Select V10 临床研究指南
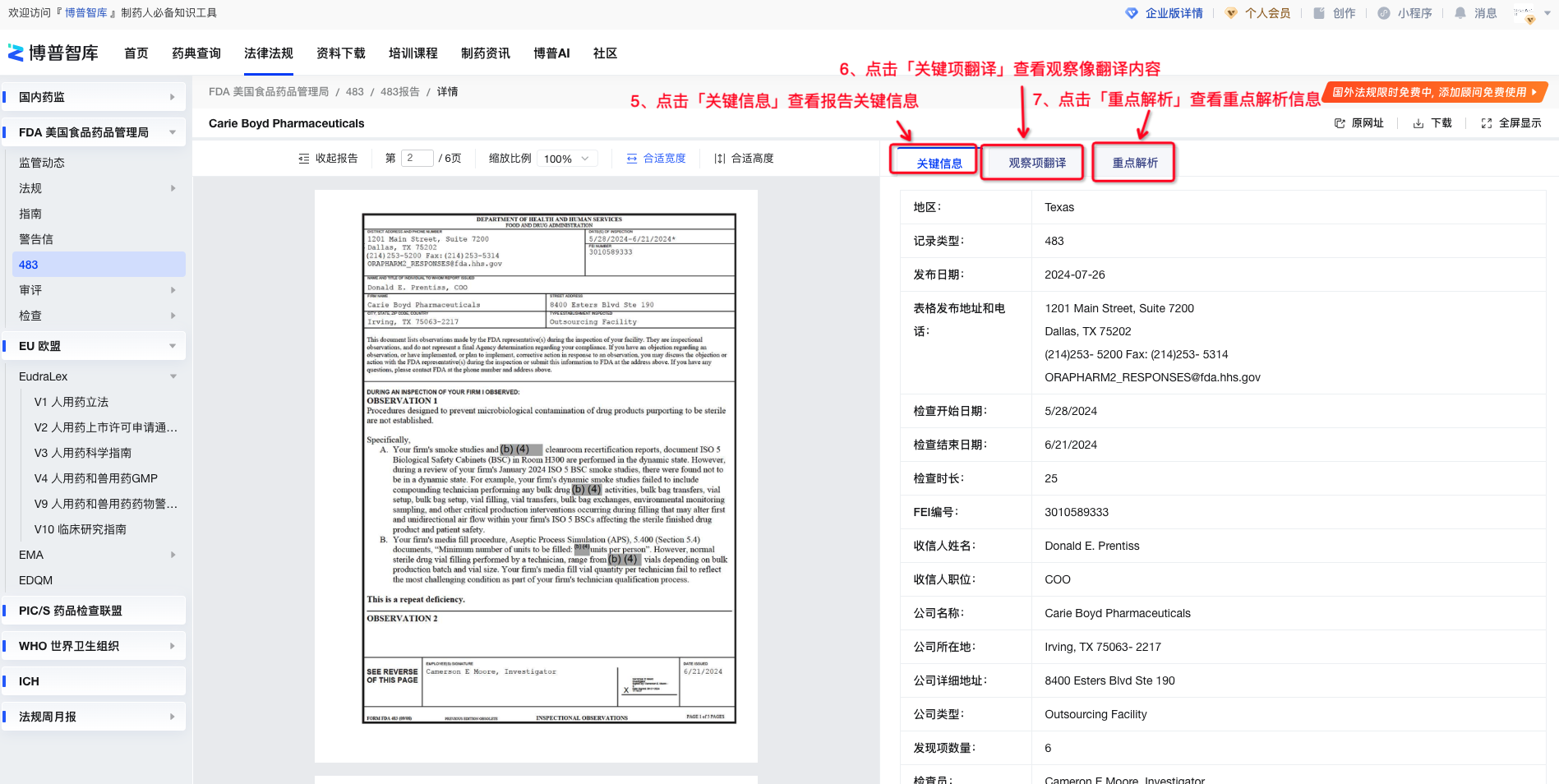Screen dimensions: 1559x784 [81, 529]
